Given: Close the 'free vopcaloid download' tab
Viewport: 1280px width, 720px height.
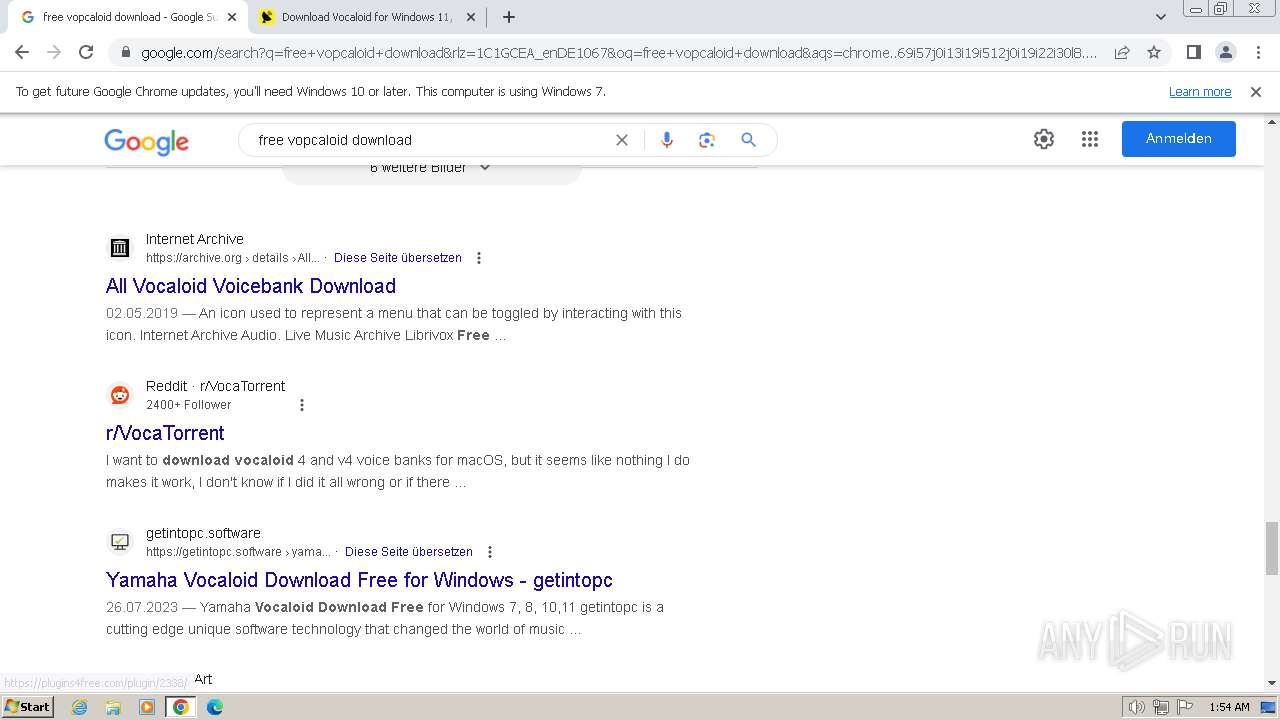Looking at the screenshot, I should click(x=231, y=17).
